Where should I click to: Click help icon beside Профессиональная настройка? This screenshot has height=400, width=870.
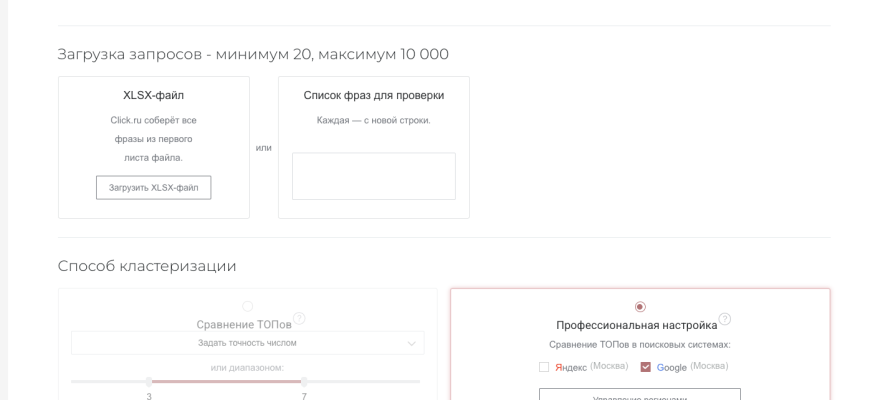725,319
